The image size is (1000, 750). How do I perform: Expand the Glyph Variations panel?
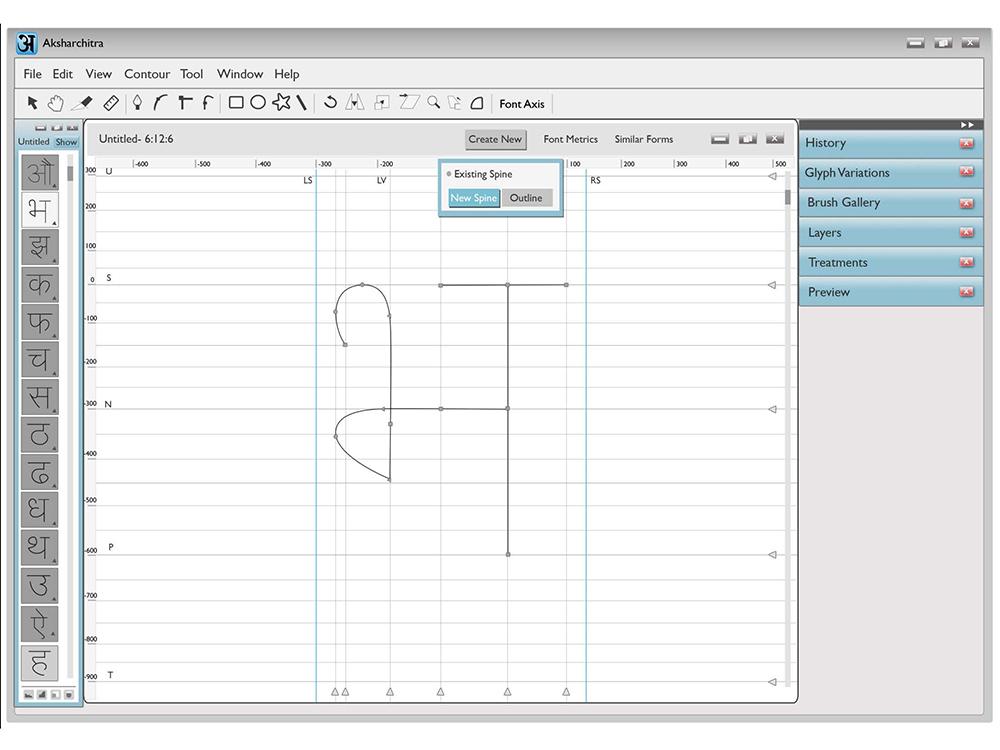coord(847,173)
